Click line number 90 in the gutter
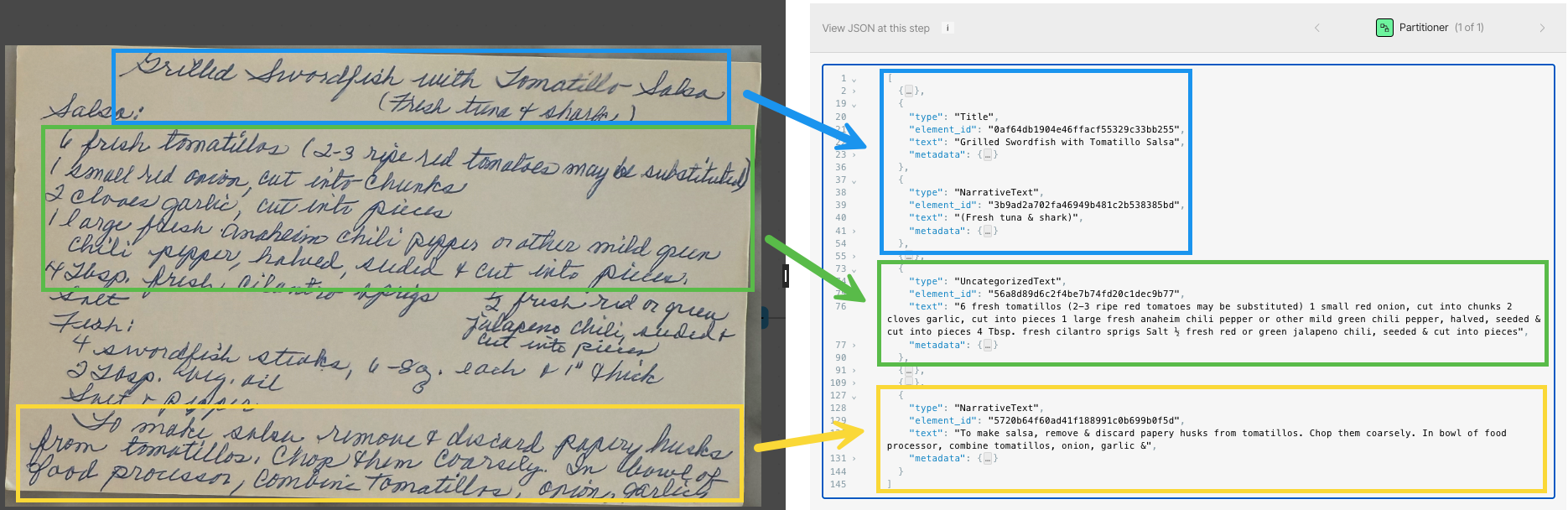 (841, 358)
